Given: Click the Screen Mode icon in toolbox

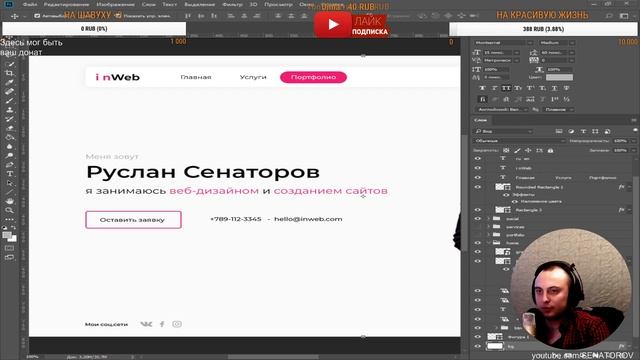Looking at the screenshot, I should pyautogui.click(x=9, y=258).
